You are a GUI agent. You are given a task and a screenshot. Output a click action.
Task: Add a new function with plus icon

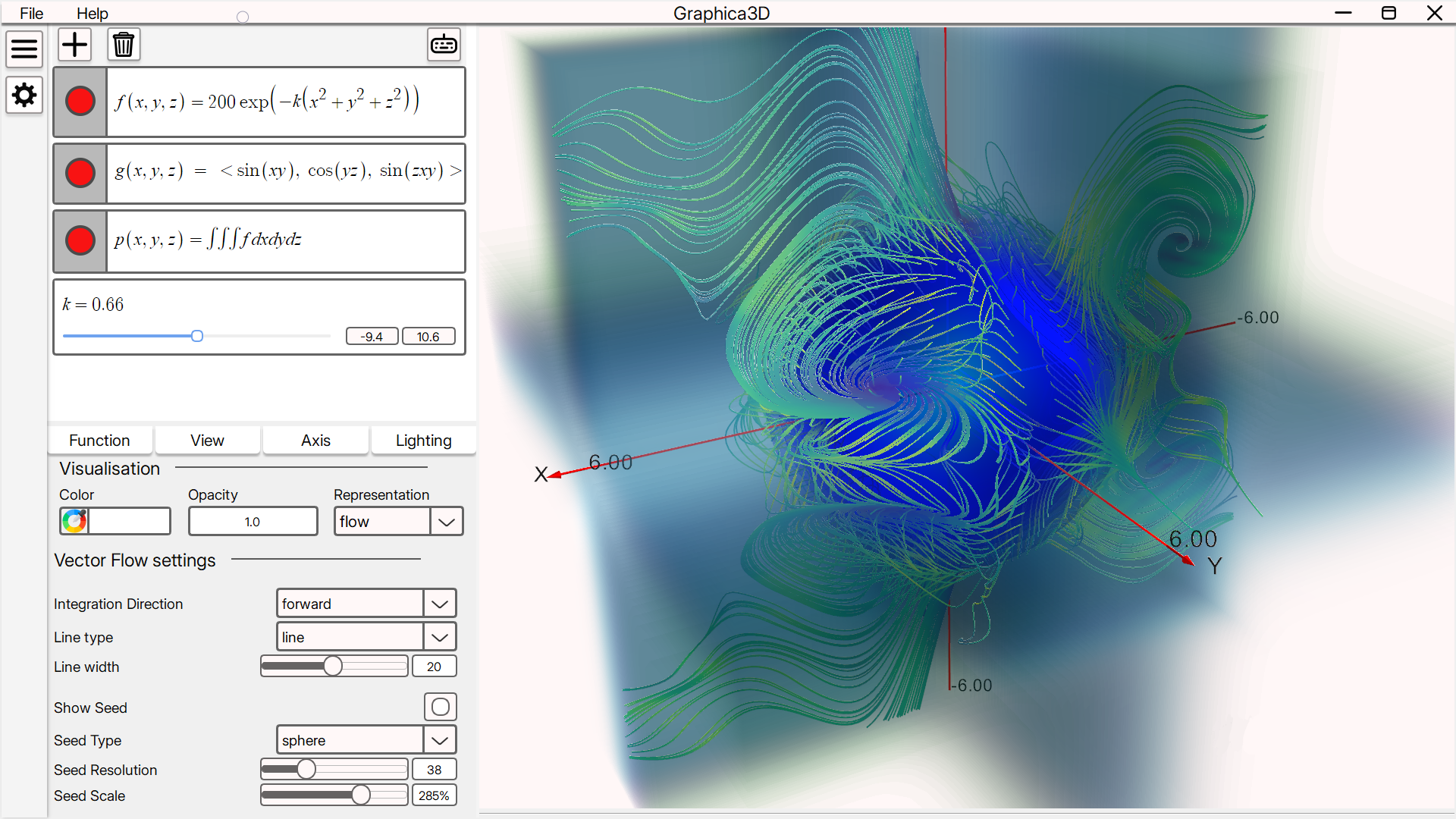tap(74, 45)
